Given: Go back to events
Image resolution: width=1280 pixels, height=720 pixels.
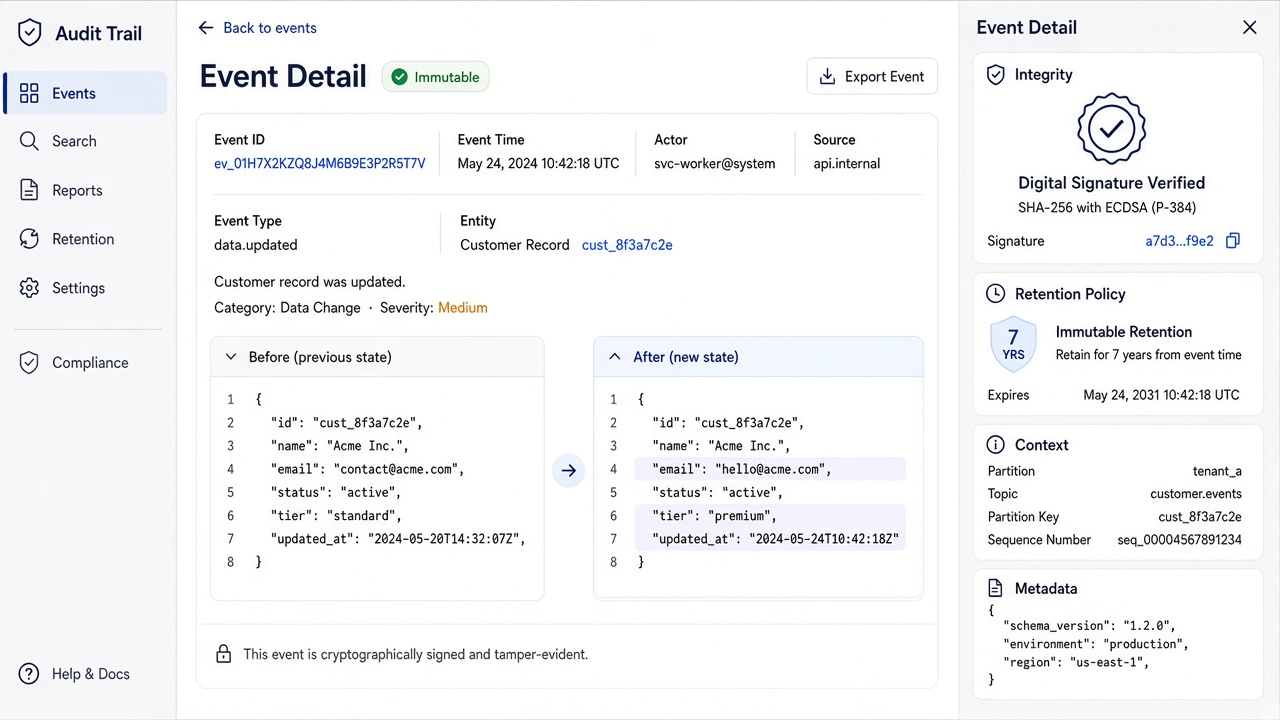Looking at the screenshot, I should [258, 28].
